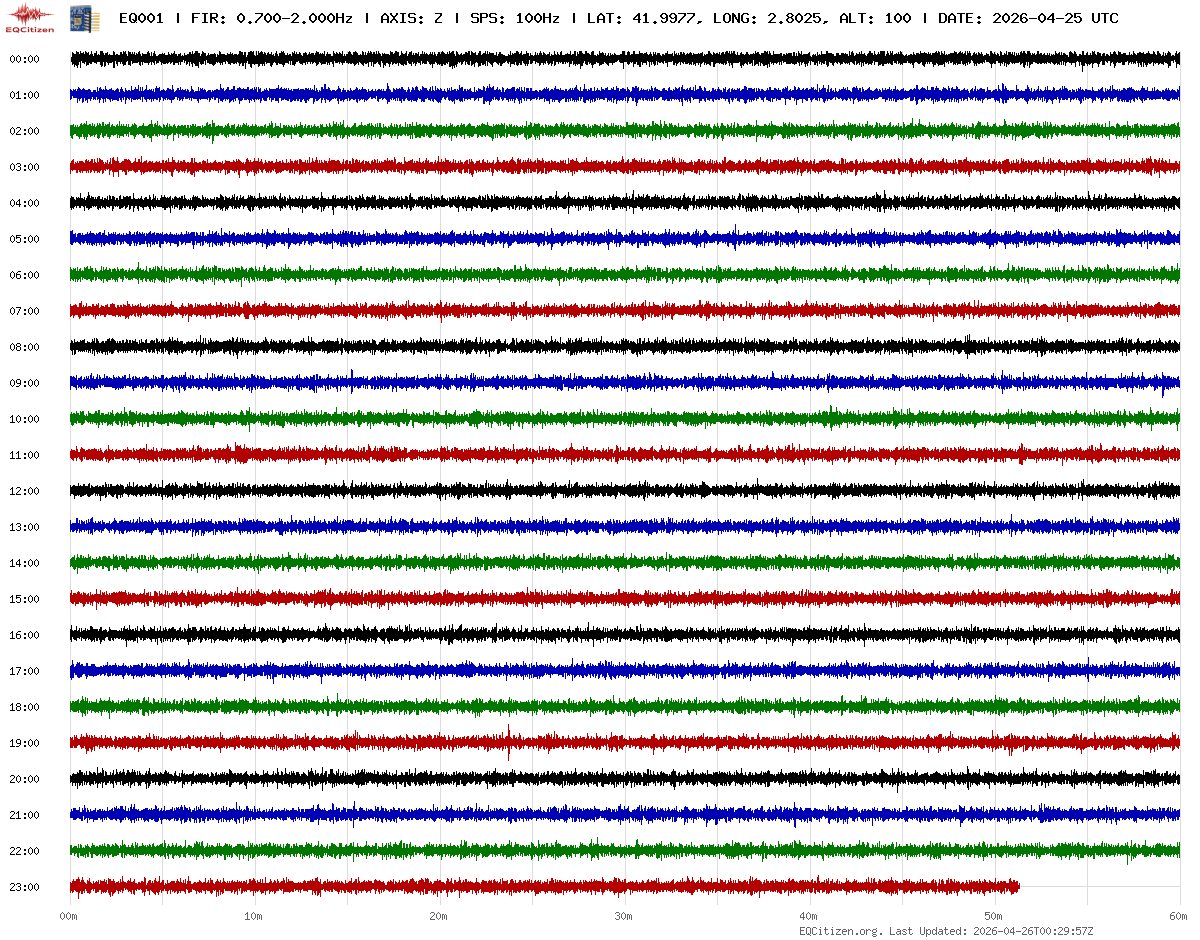This screenshot has height=940, width=1200.
Task: Click the 30m mark on the time axis
Action: point(624,916)
